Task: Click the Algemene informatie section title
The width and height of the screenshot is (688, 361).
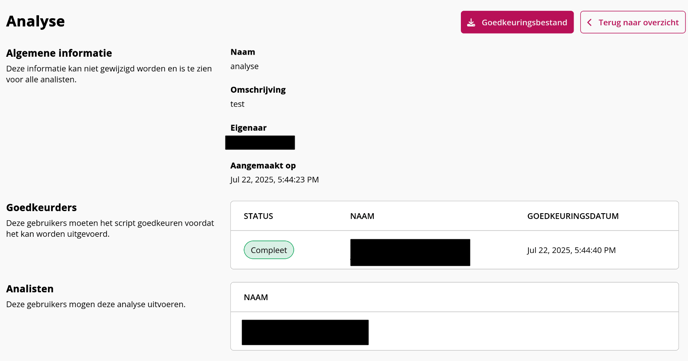Action: coord(59,53)
